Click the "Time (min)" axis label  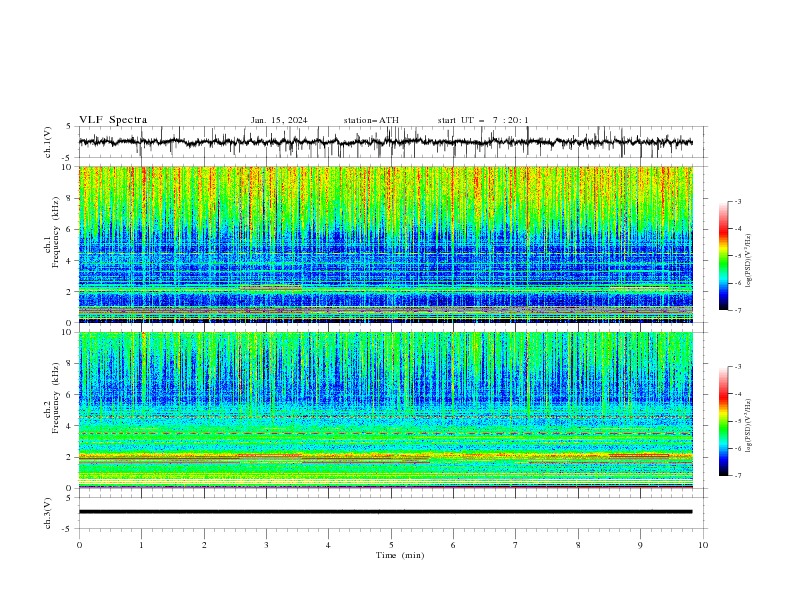[400, 555]
